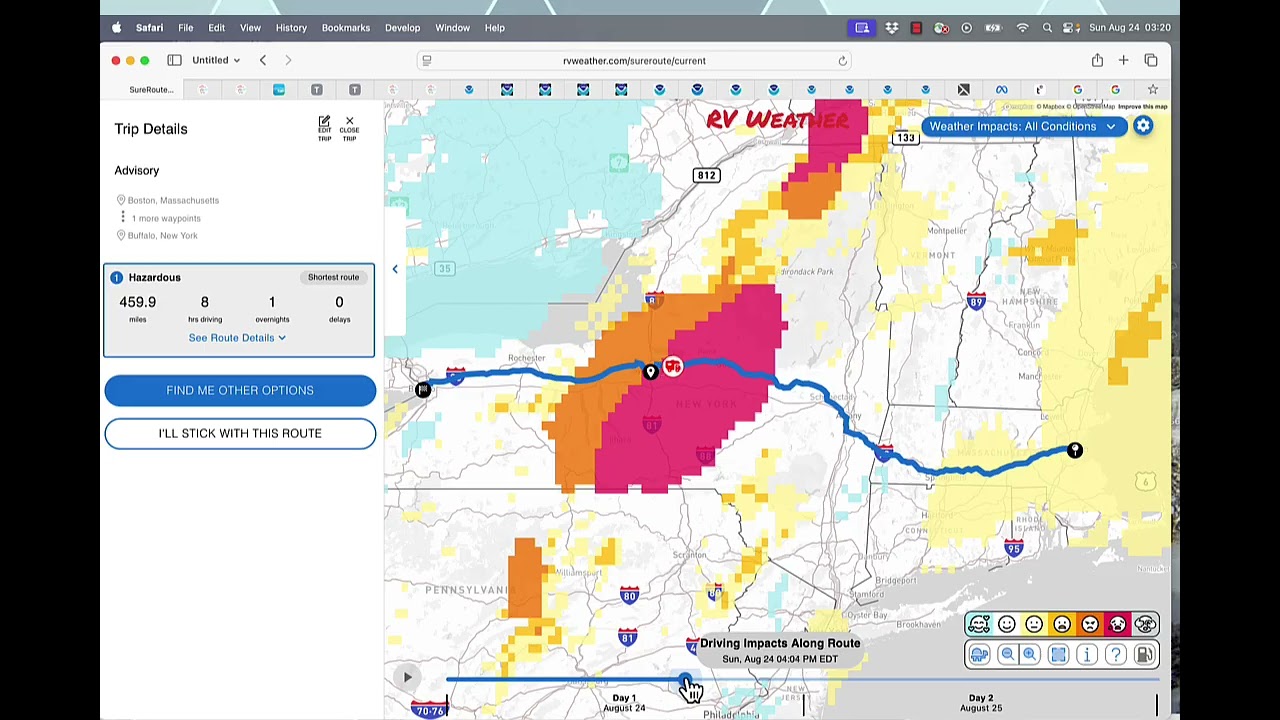This screenshot has height=720, width=1280.
Task: Open the File menu
Action: [x=186, y=28]
